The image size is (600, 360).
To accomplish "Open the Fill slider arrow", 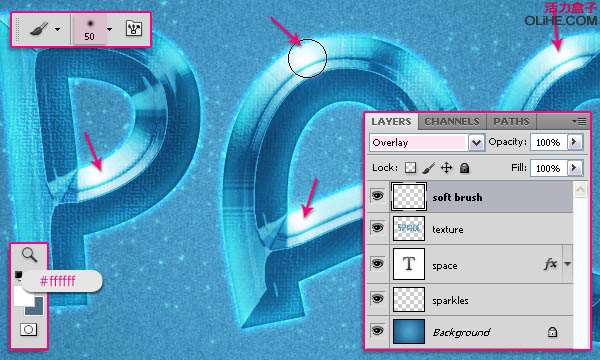I will (x=575, y=168).
